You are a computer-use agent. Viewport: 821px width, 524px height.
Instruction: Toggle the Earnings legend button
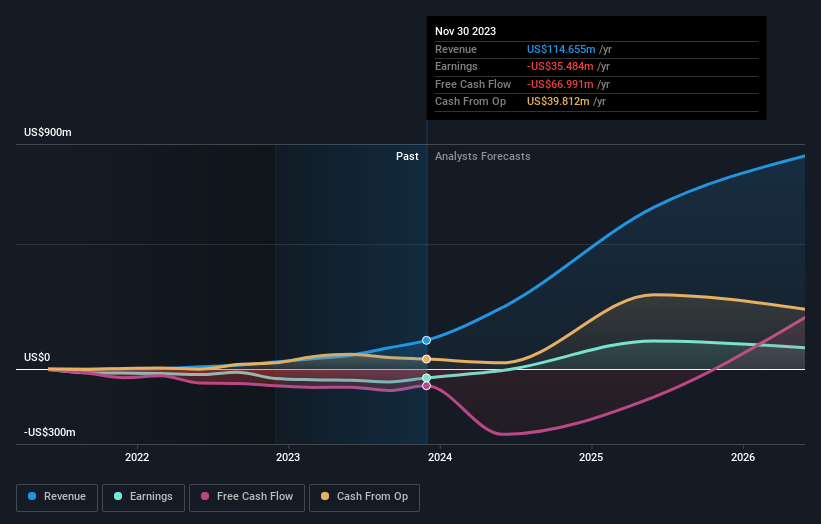143,497
